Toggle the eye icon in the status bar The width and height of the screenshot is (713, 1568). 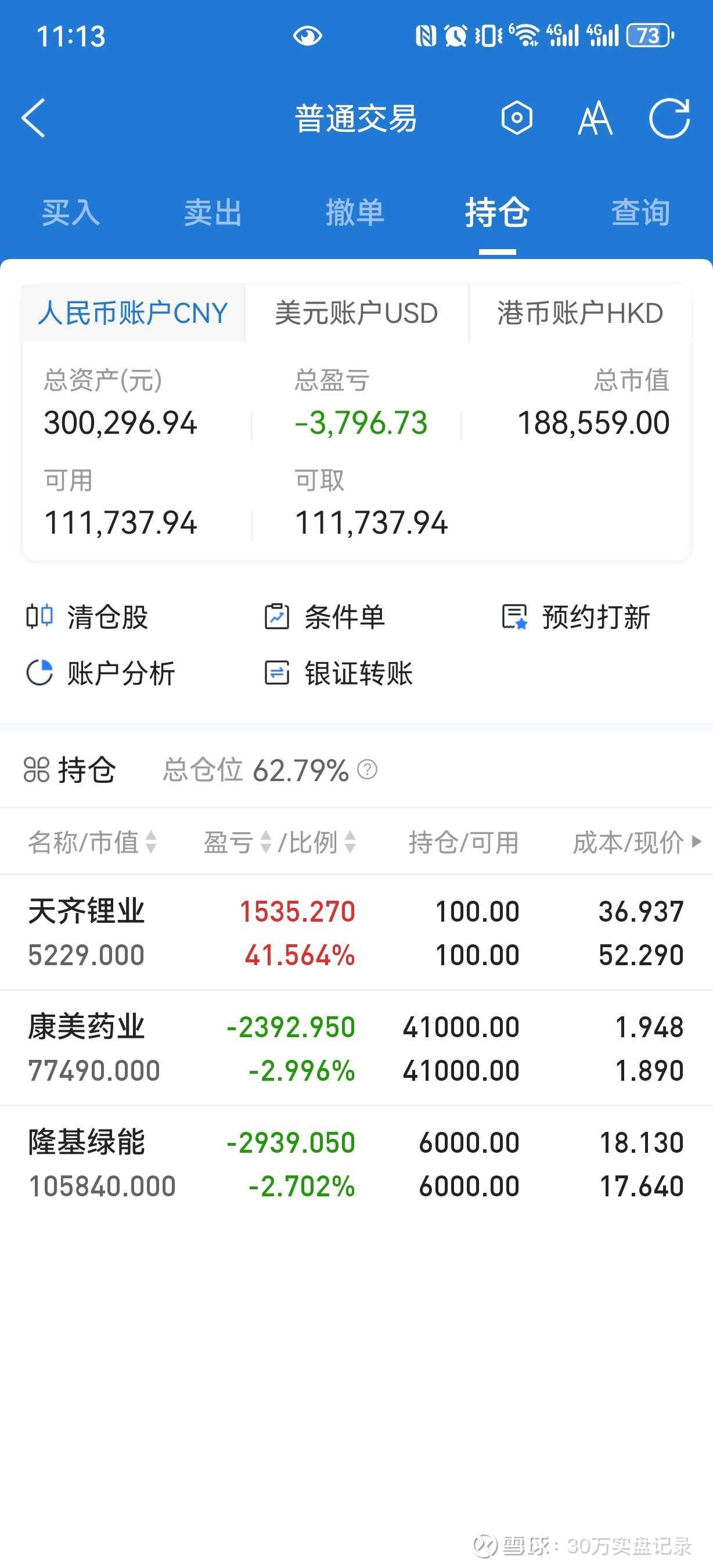(307, 36)
